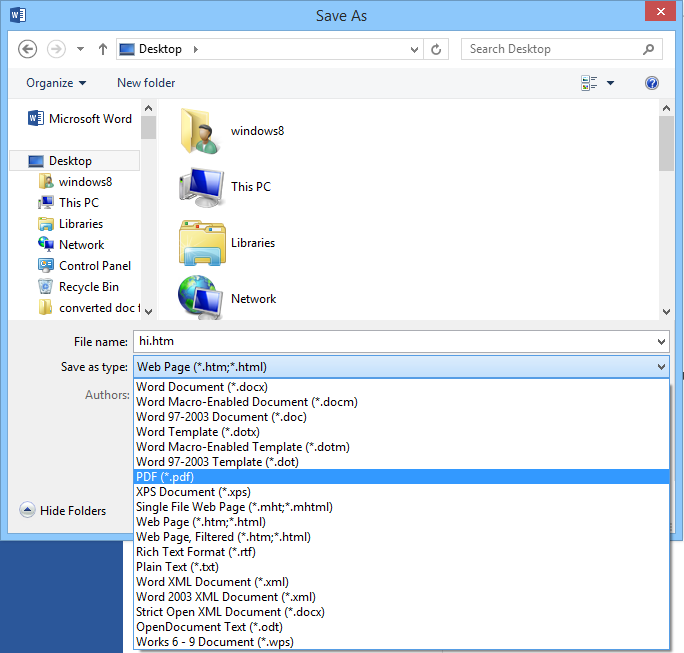Choose Word Macro-Enabled Document (*.docm)
684x653 pixels.
pyautogui.click(x=401, y=402)
